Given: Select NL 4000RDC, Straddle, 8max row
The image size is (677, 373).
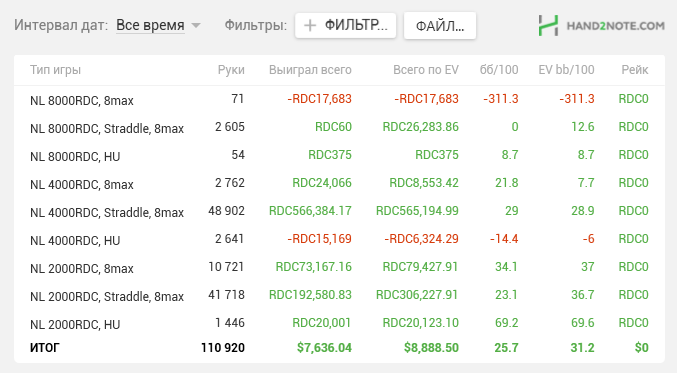Looking at the screenshot, I should click(x=339, y=211).
